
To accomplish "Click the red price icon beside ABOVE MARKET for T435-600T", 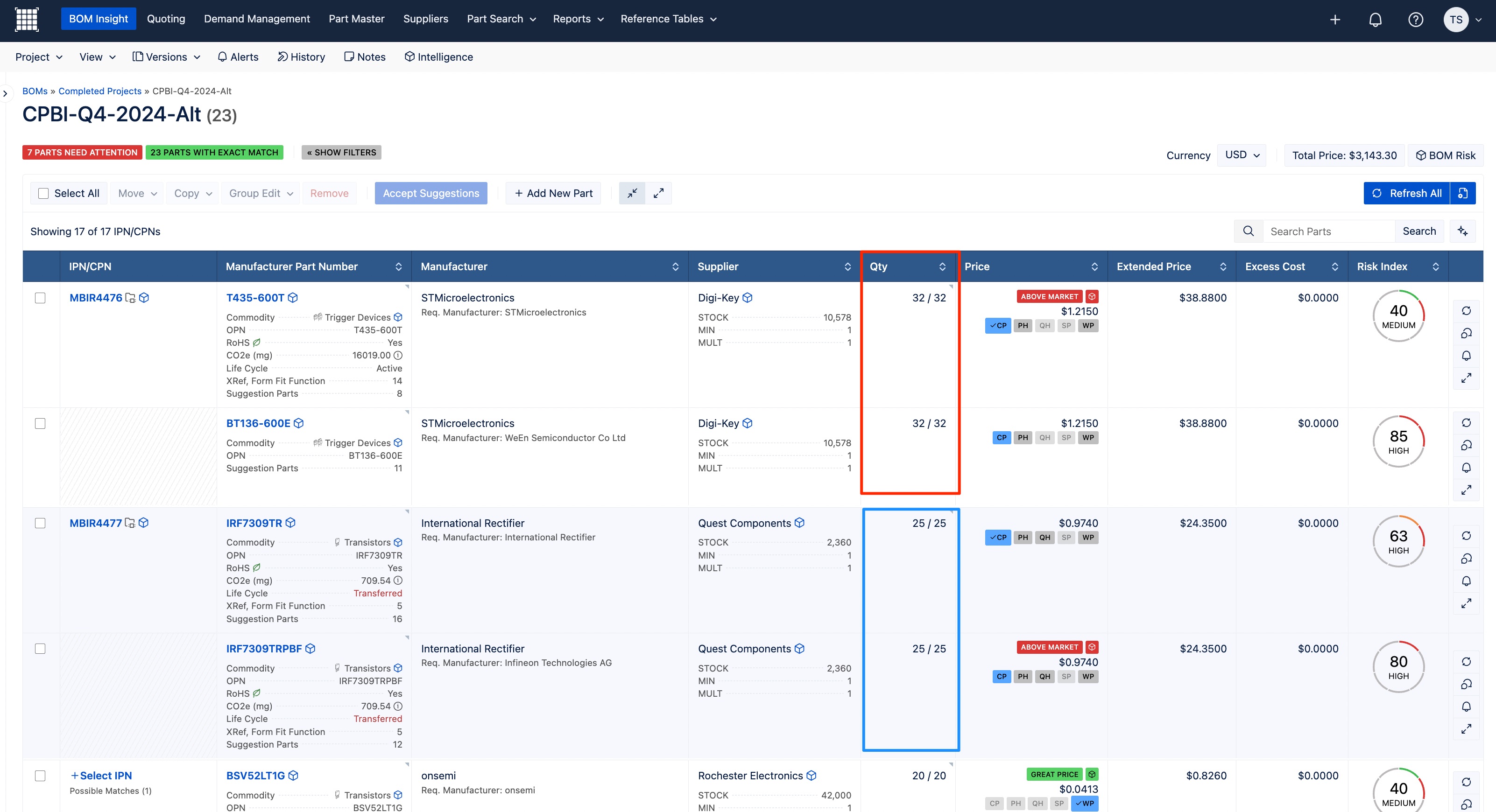I will [x=1092, y=297].
